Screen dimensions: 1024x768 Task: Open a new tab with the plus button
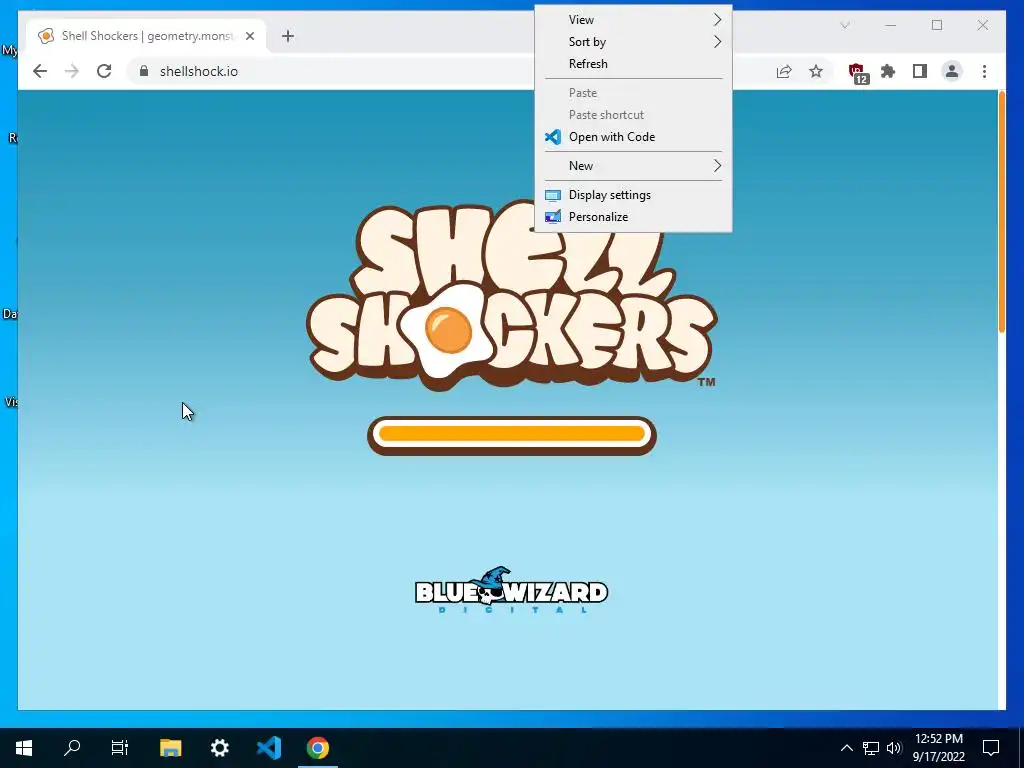[x=288, y=36]
